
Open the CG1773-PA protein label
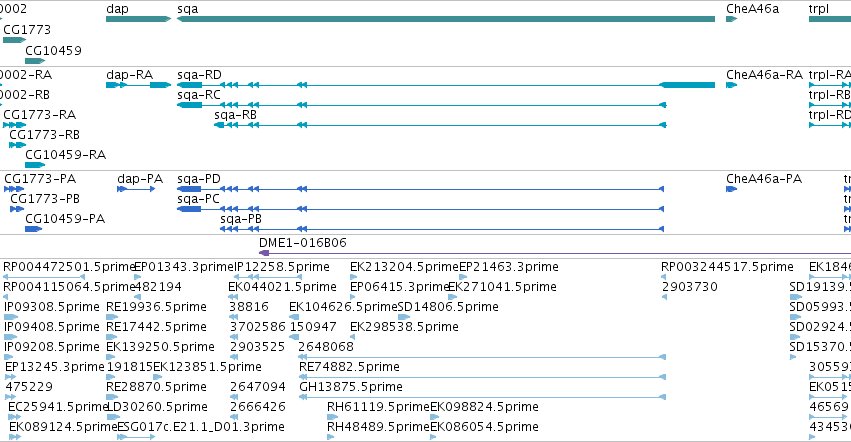(40, 179)
